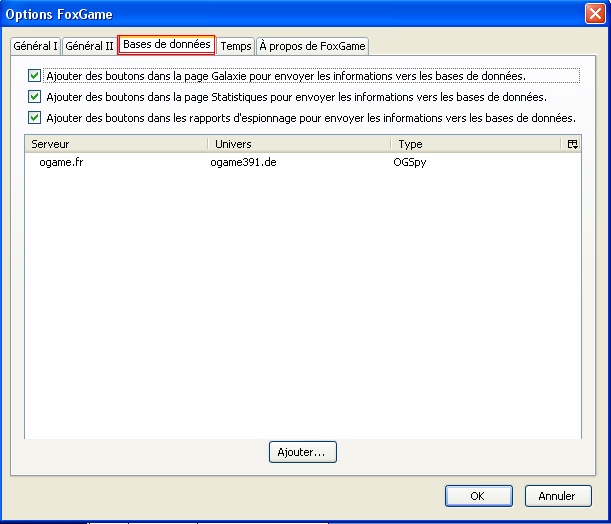Open the Général II tab
The height and width of the screenshot is (524, 611).
(89, 46)
